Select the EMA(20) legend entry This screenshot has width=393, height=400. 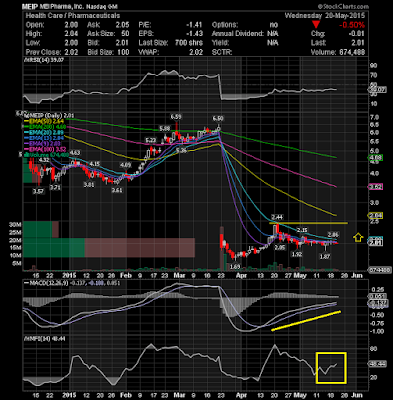coord(45,132)
